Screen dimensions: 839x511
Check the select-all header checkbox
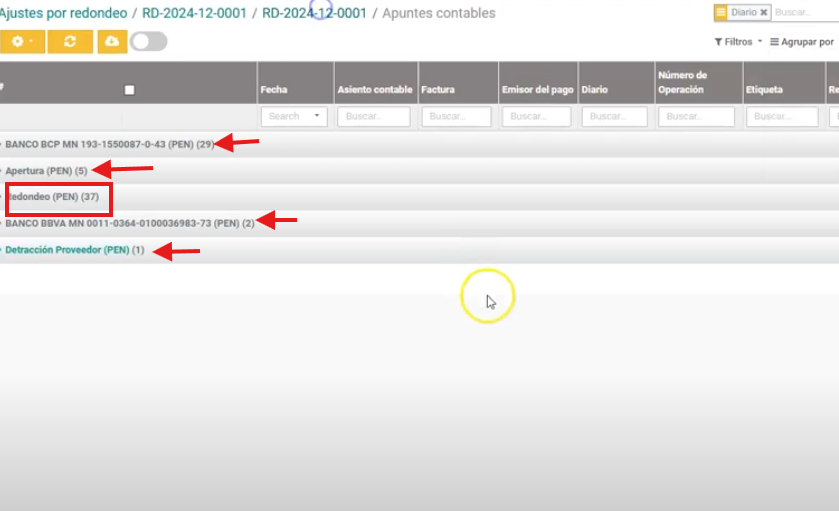pos(129,90)
